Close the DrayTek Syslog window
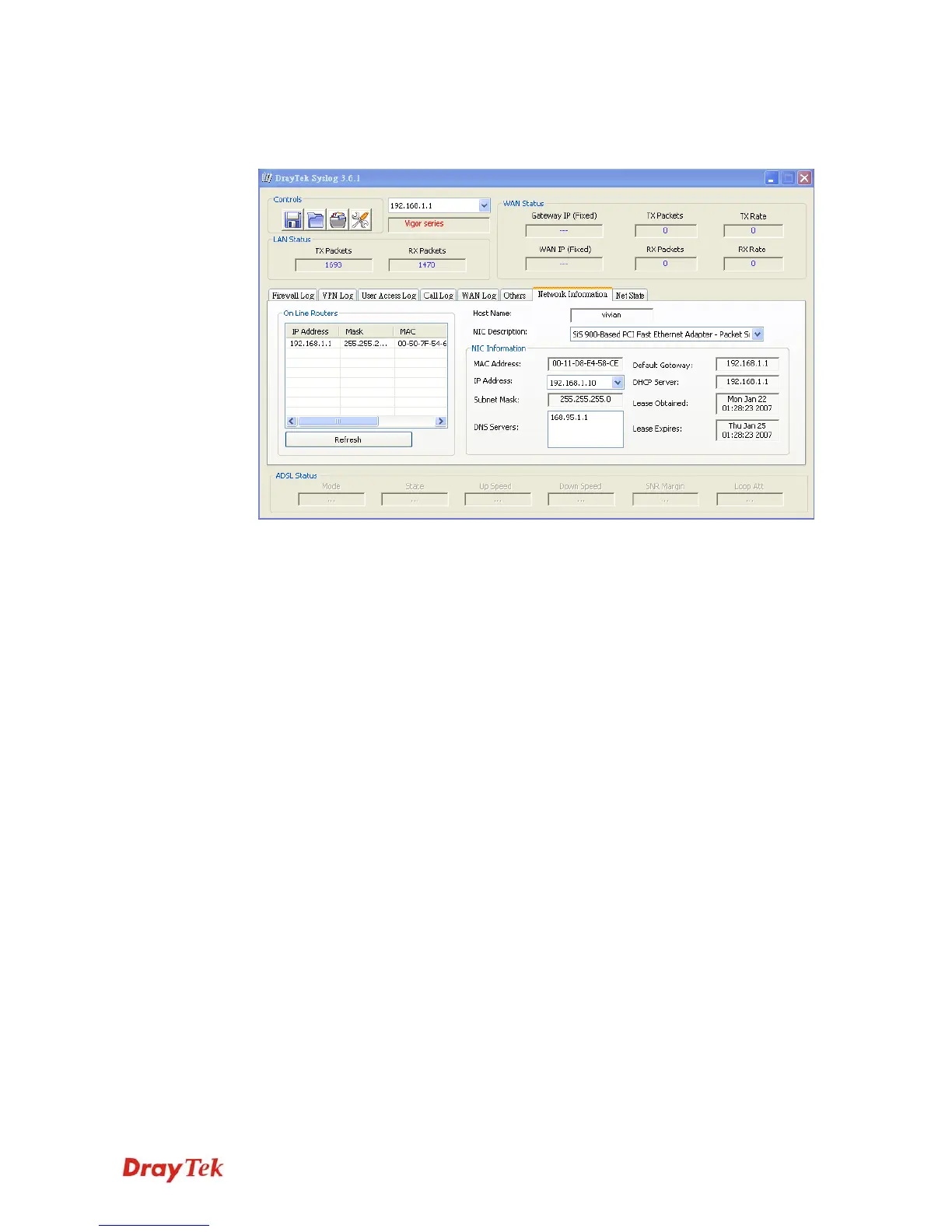The height and width of the screenshot is (1232, 952). pos(804,178)
